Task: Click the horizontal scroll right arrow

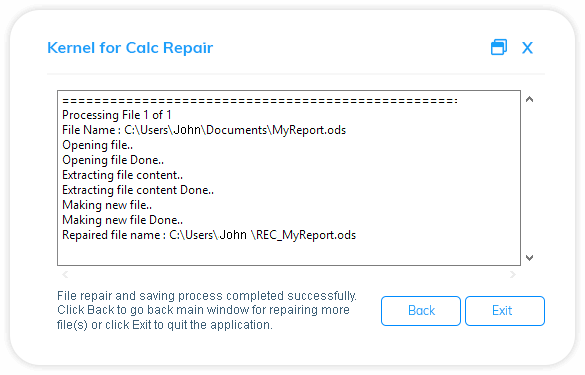Action: [513, 275]
